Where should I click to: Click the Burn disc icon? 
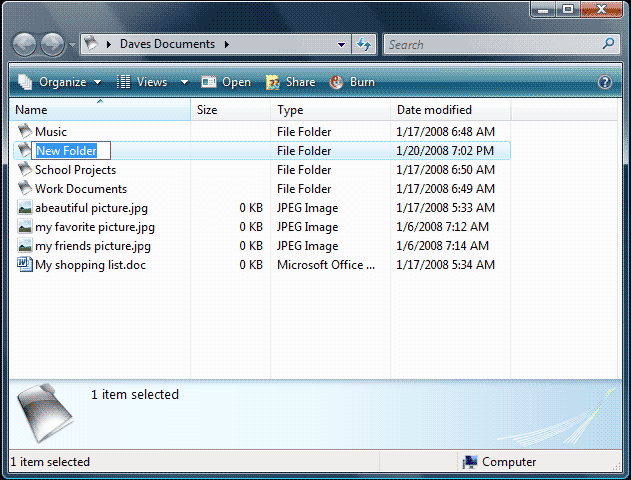[x=336, y=82]
